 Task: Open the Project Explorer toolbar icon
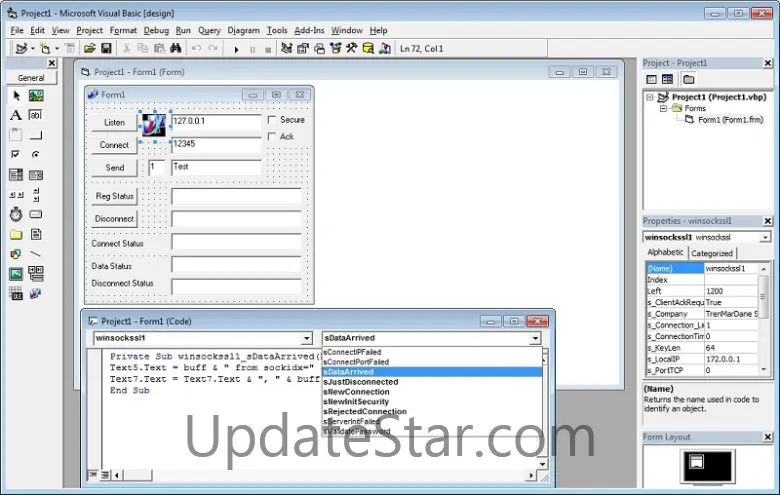click(x=287, y=48)
